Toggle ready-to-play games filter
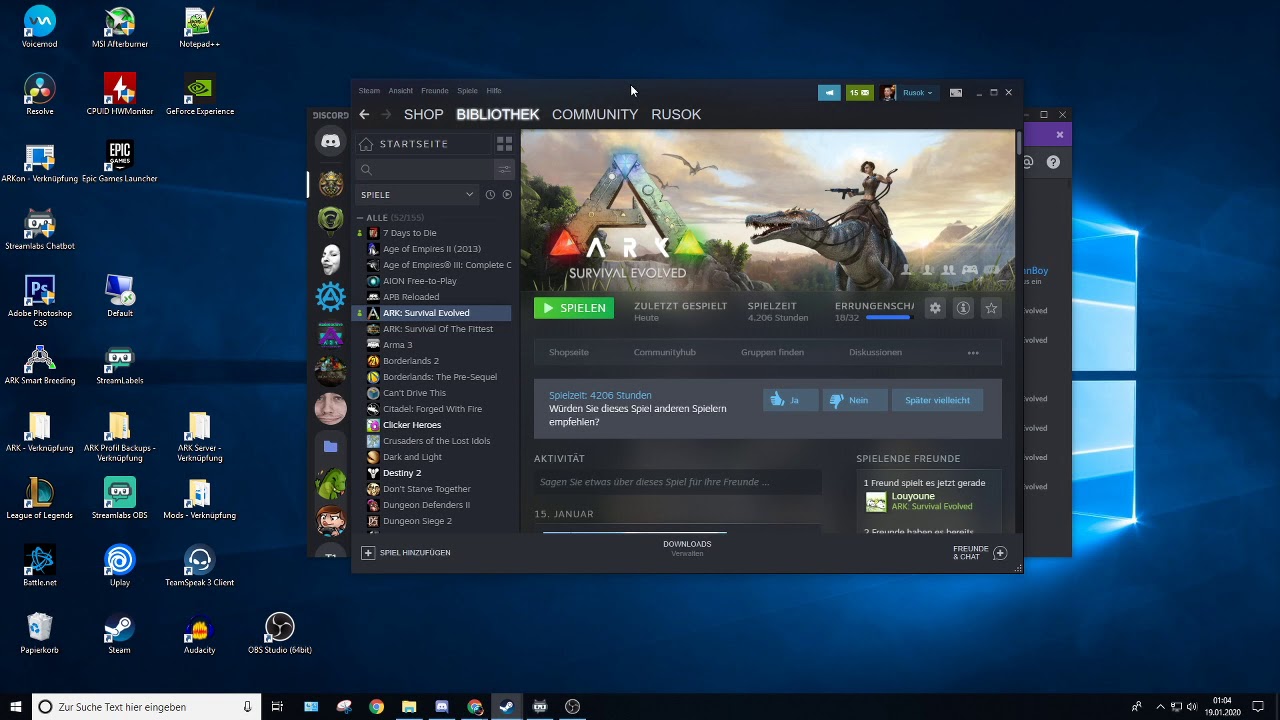 pos(507,195)
